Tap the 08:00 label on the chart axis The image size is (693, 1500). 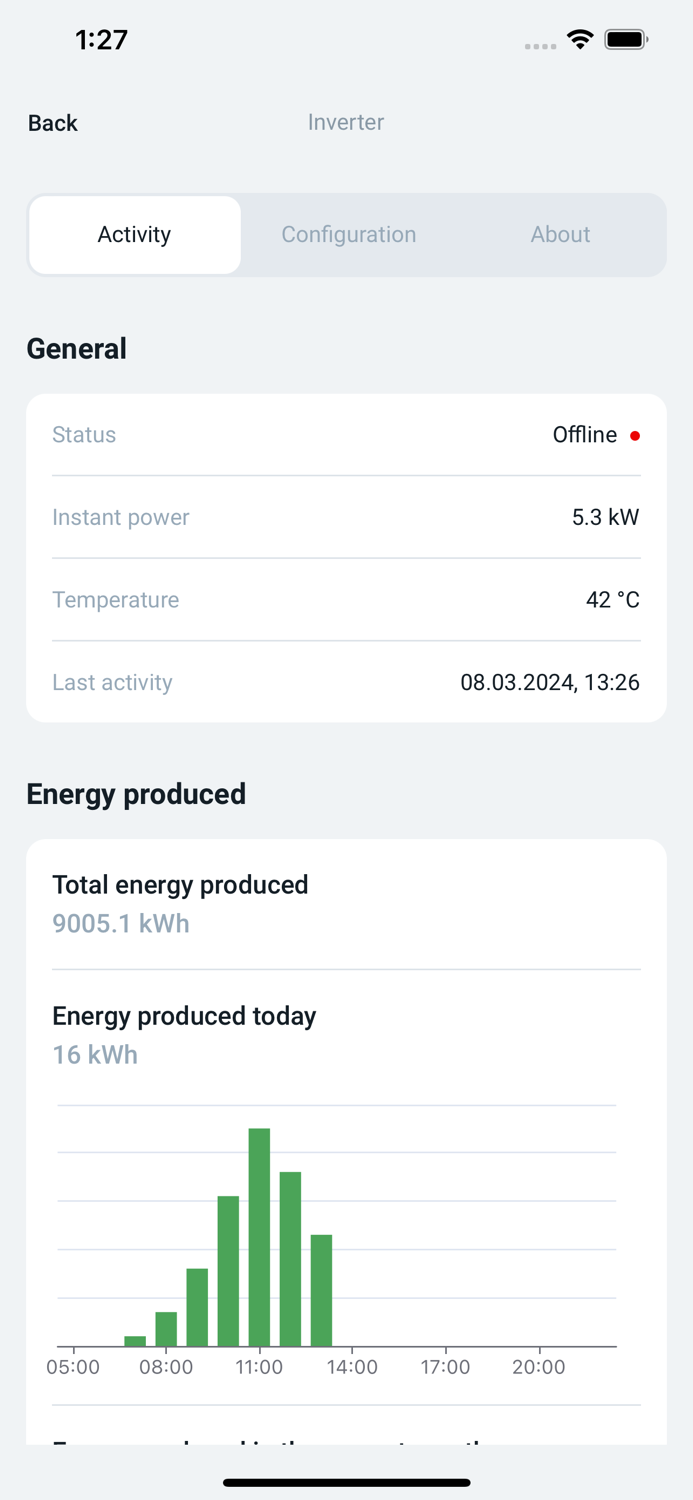tap(166, 1366)
